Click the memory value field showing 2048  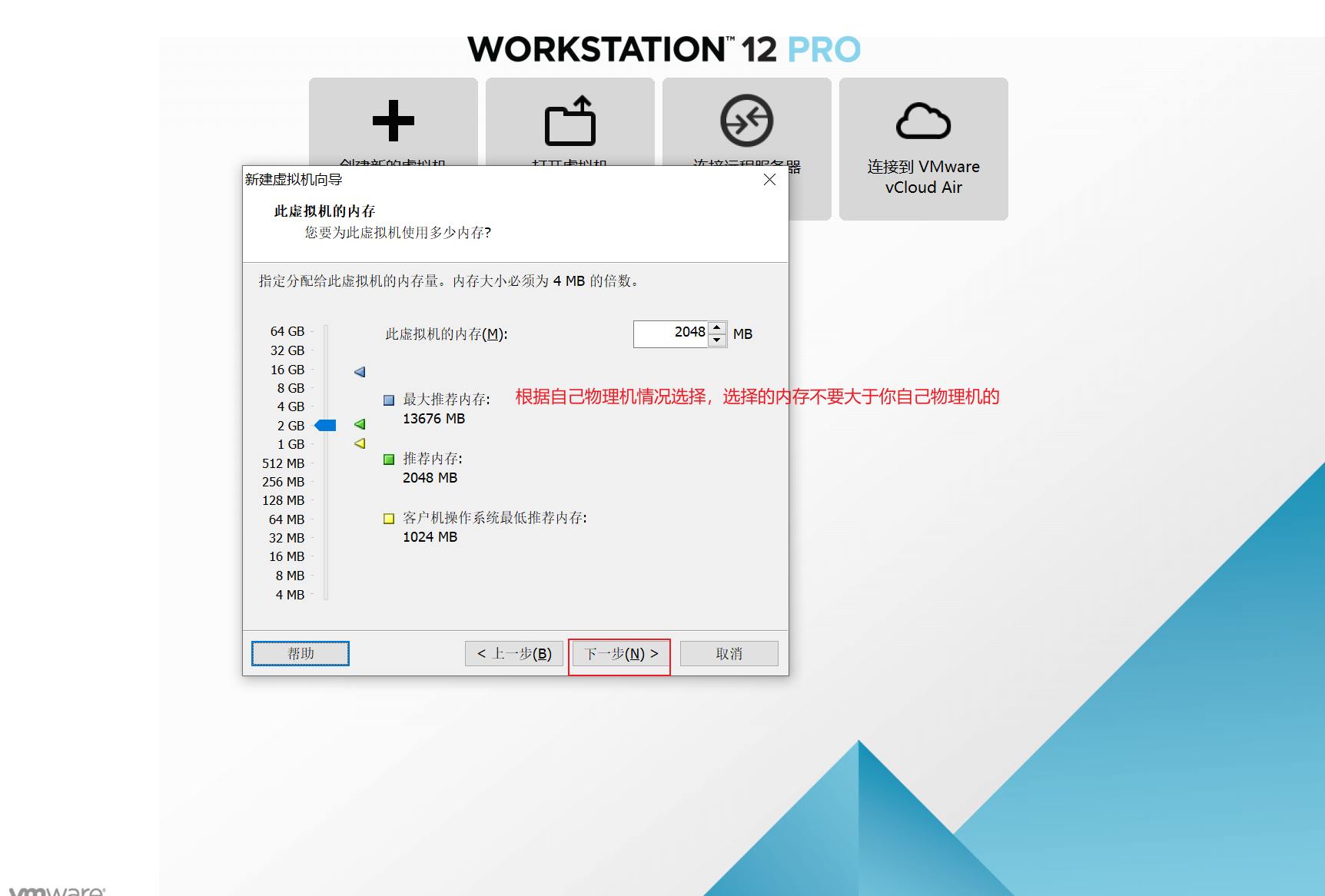pos(670,334)
